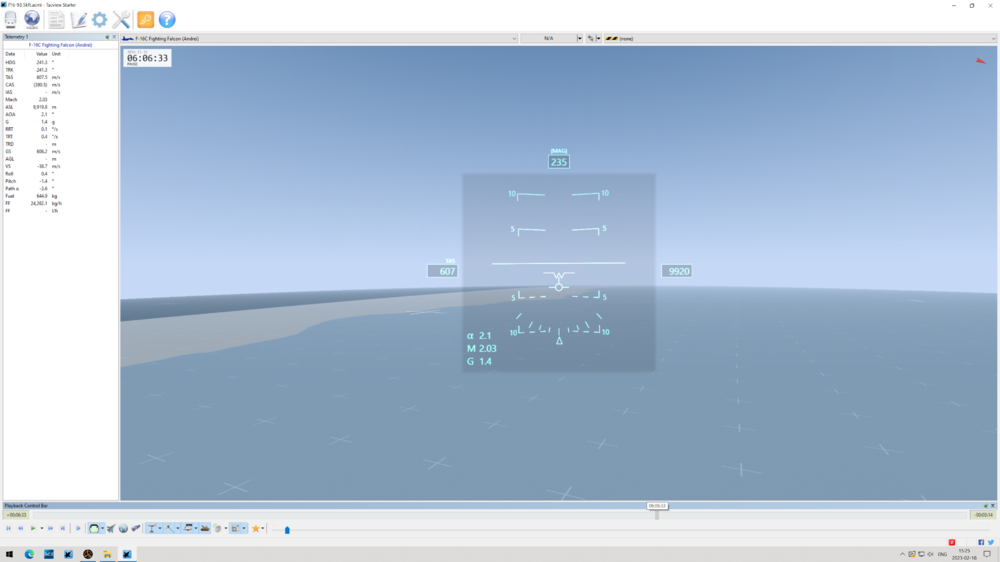Open the F-16C Fighting Falcon object selector dropdown
The height and width of the screenshot is (562, 1000).
point(320,38)
